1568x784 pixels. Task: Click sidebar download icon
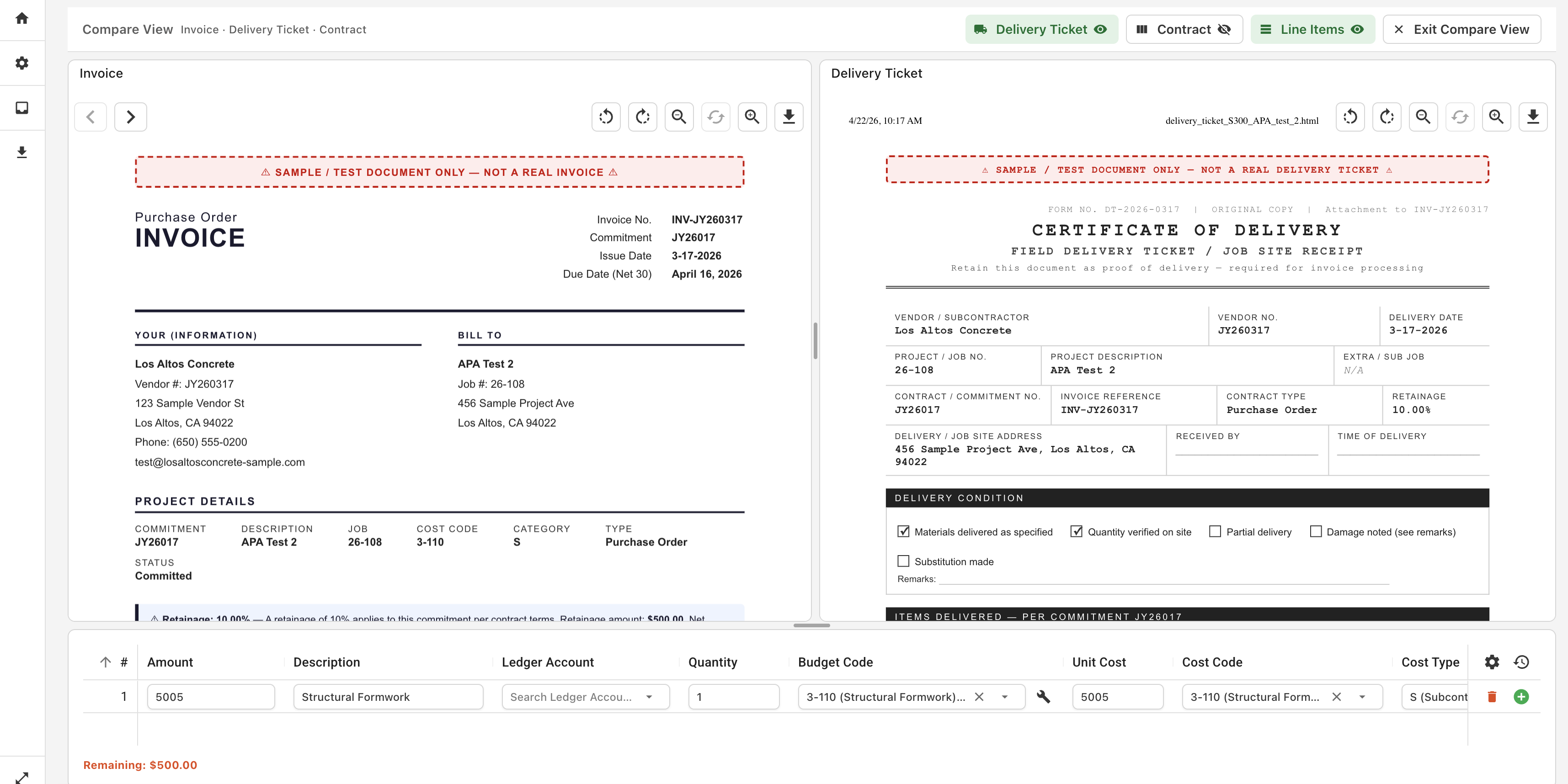[22, 152]
